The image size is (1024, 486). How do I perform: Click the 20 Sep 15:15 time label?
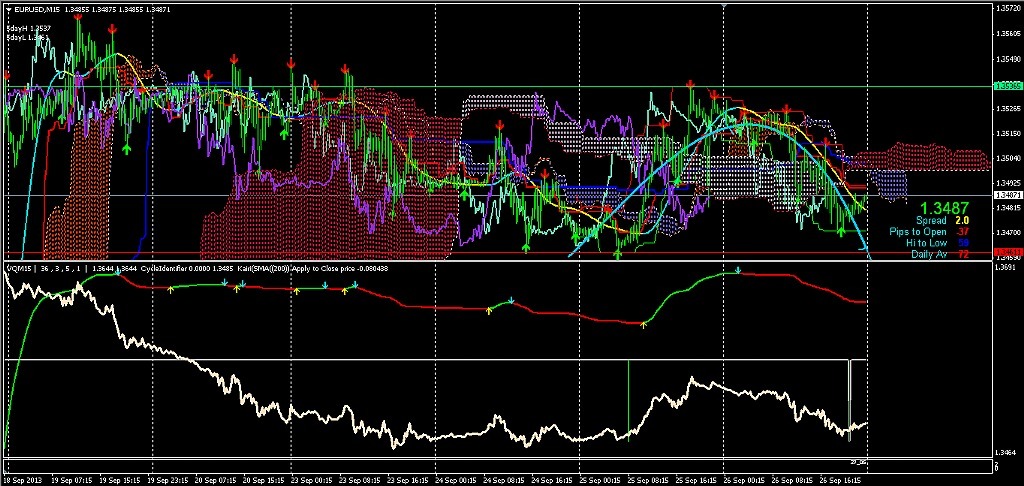(261, 479)
